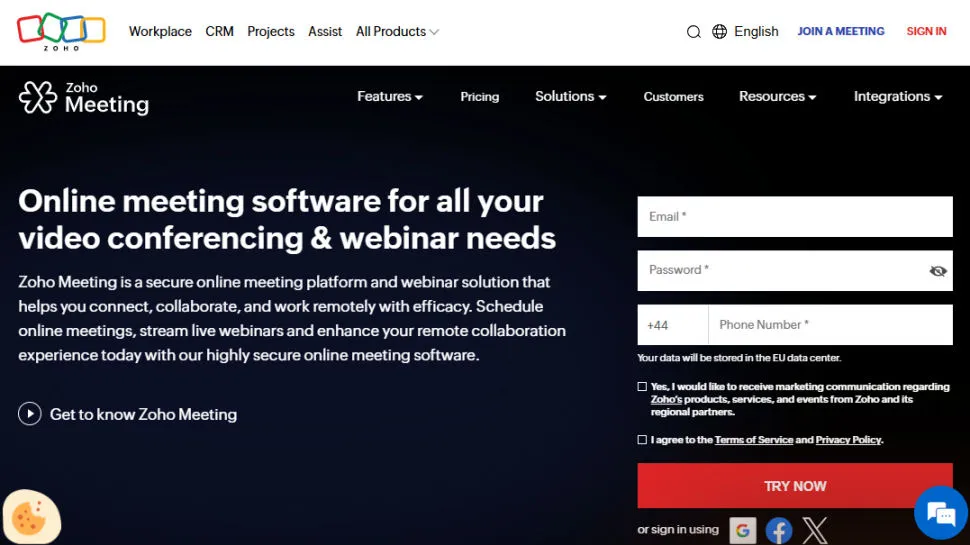Sign in using Google icon
Image resolution: width=970 pixels, height=545 pixels.
pos(742,530)
